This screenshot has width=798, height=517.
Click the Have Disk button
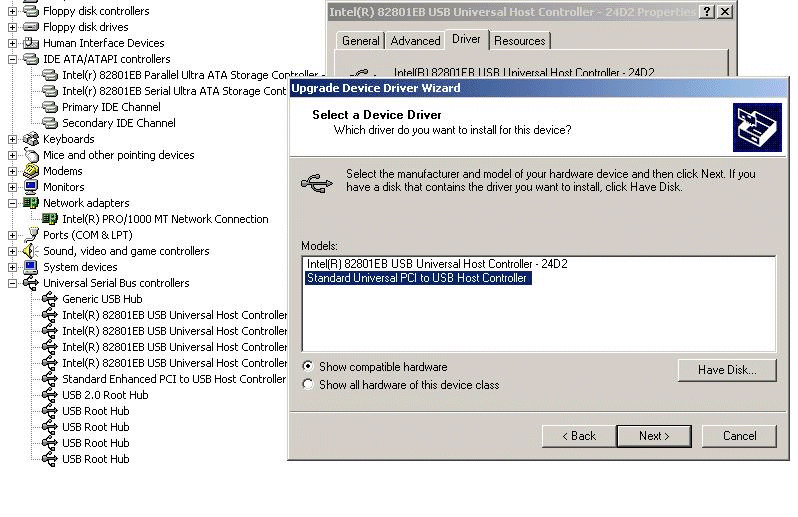point(727,370)
